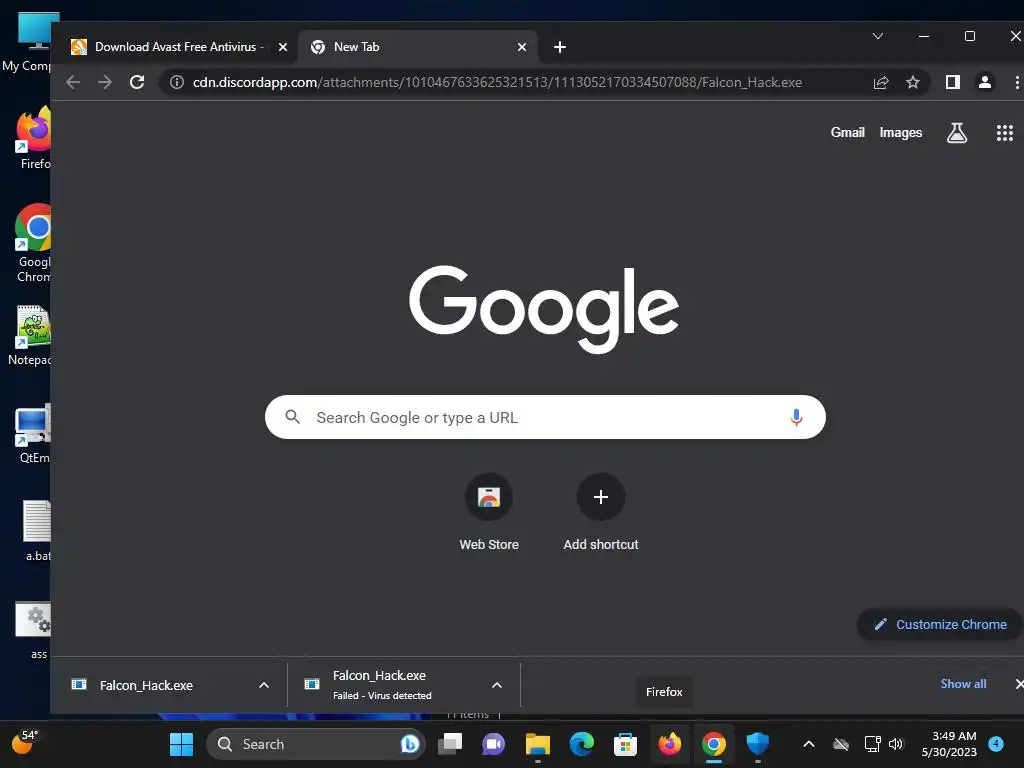
Task: Open Bing chat icon in taskbar search
Action: point(410,744)
